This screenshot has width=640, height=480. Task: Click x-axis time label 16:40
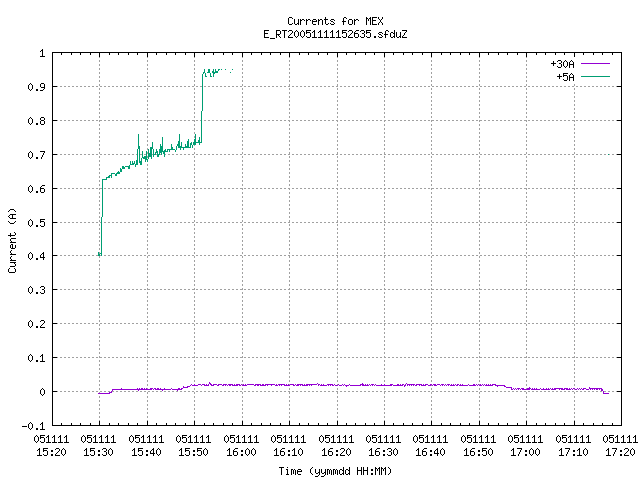[431, 452]
